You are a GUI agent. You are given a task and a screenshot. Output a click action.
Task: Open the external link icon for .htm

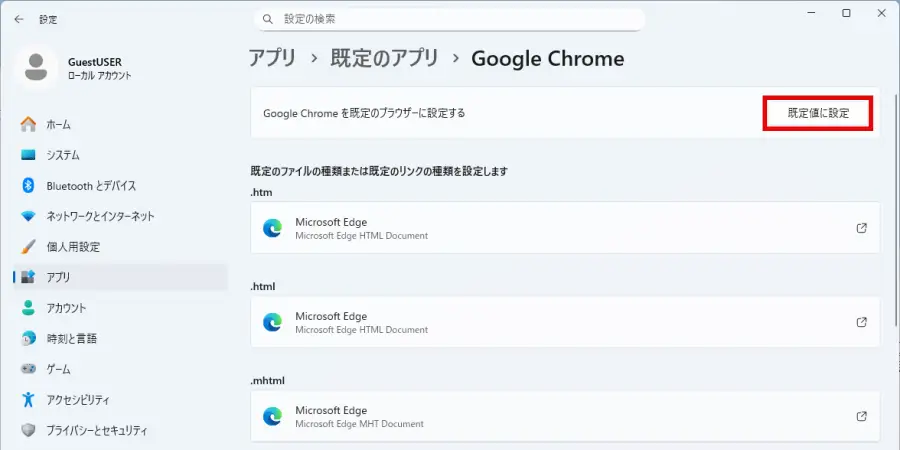(862, 228)
